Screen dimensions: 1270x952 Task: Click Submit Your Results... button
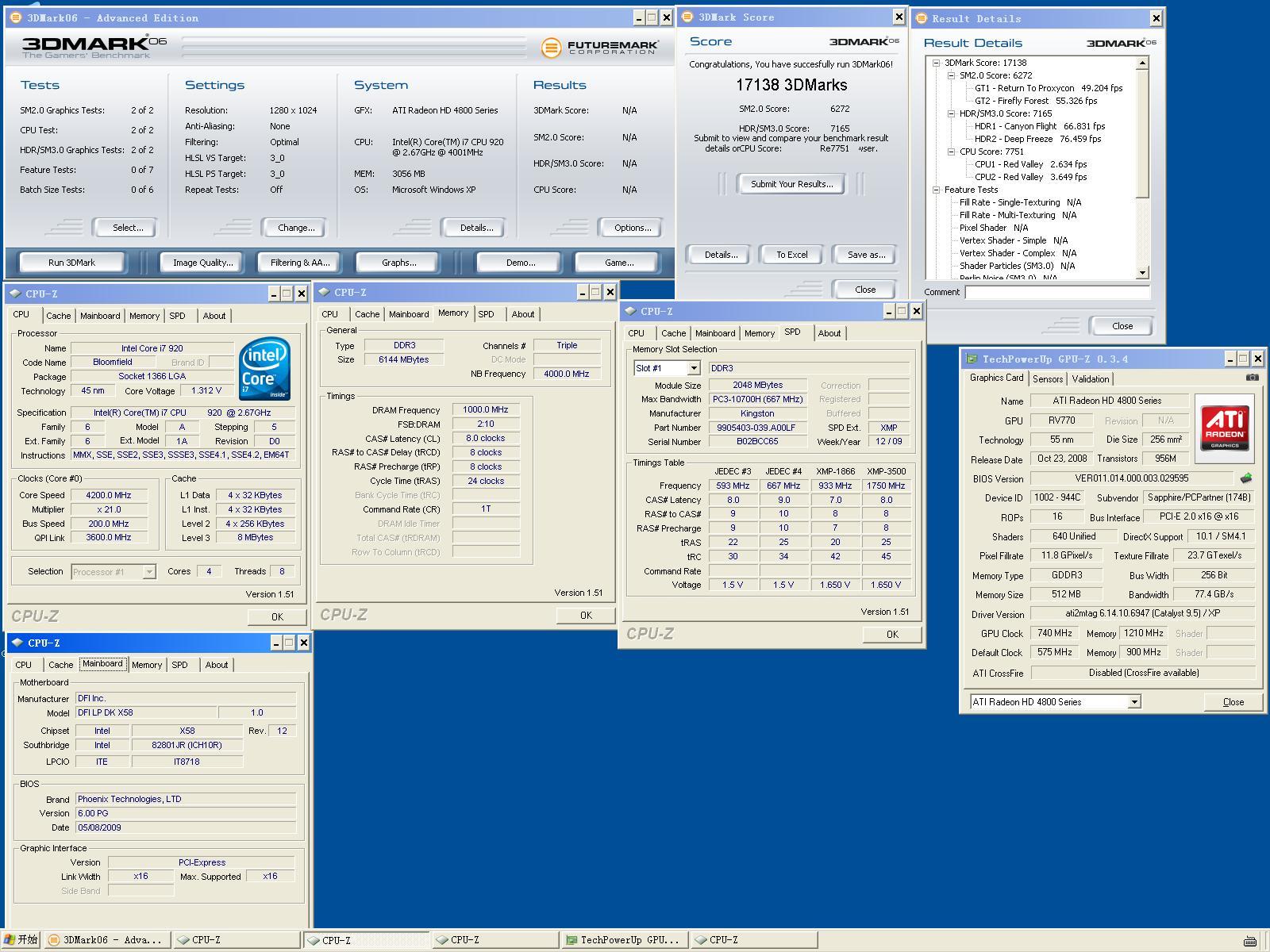click(x=792, y=184)
